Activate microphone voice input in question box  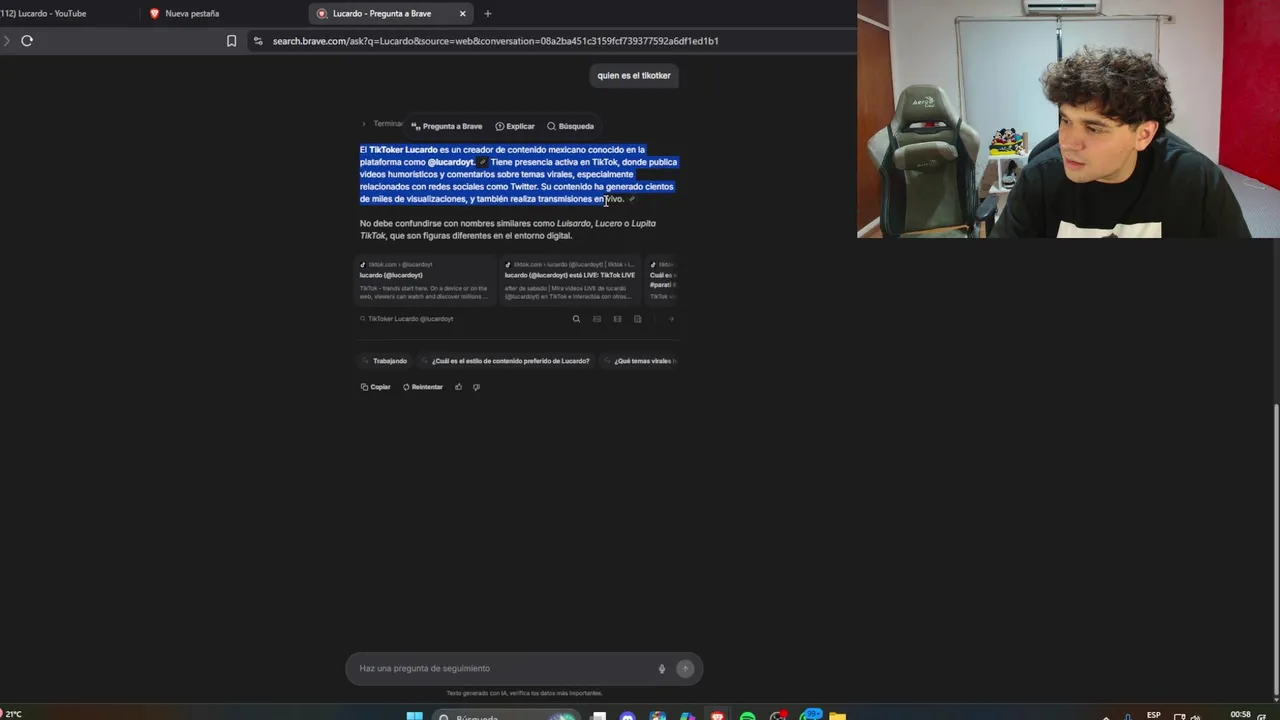661,669
